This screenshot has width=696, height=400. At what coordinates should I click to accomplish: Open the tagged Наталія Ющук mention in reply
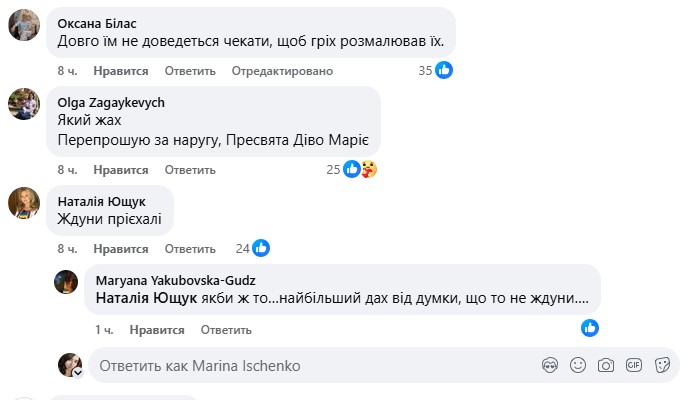(140, 298)
